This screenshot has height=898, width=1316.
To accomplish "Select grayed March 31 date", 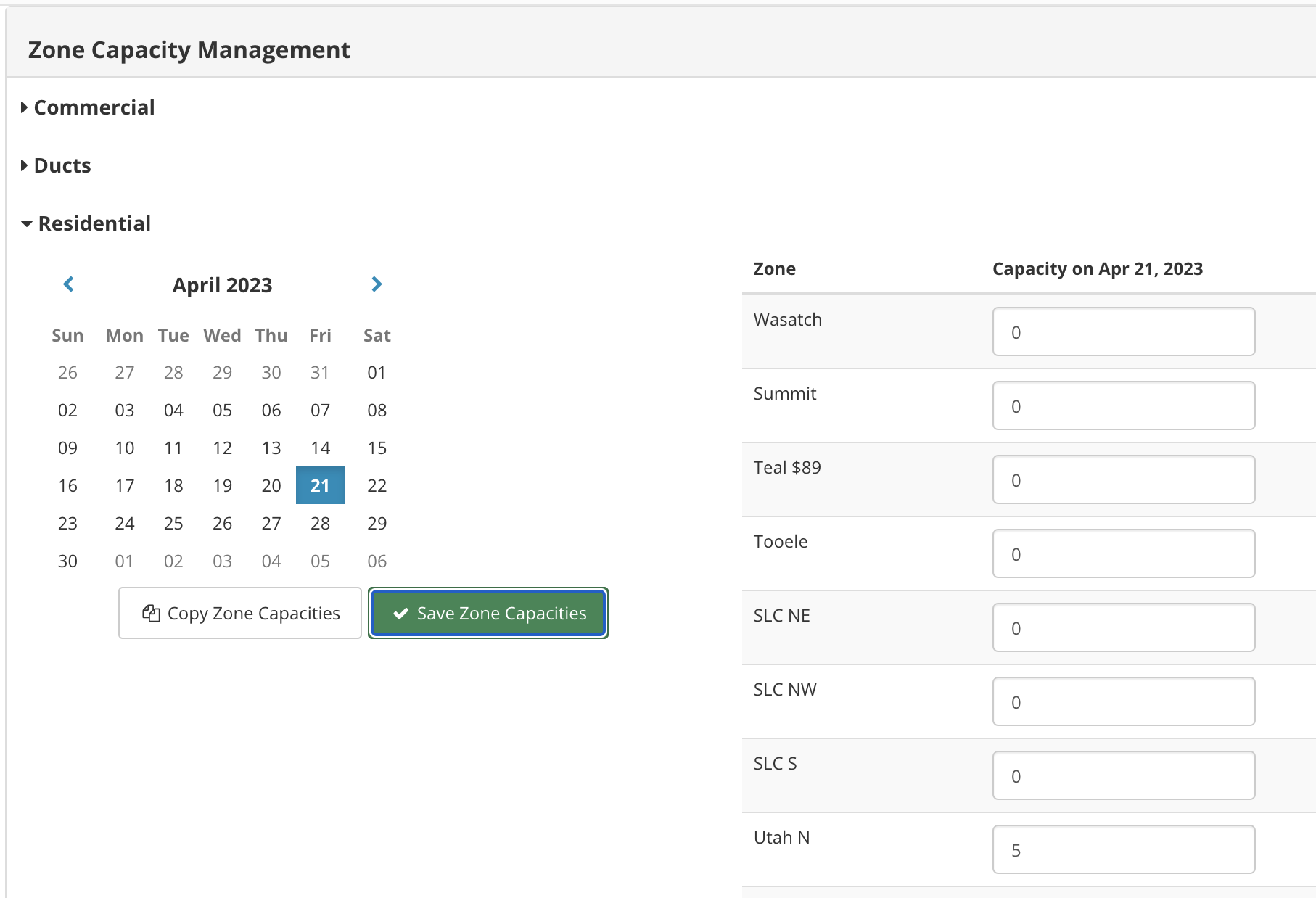I will pyautogui.click(x=320, y=372).
